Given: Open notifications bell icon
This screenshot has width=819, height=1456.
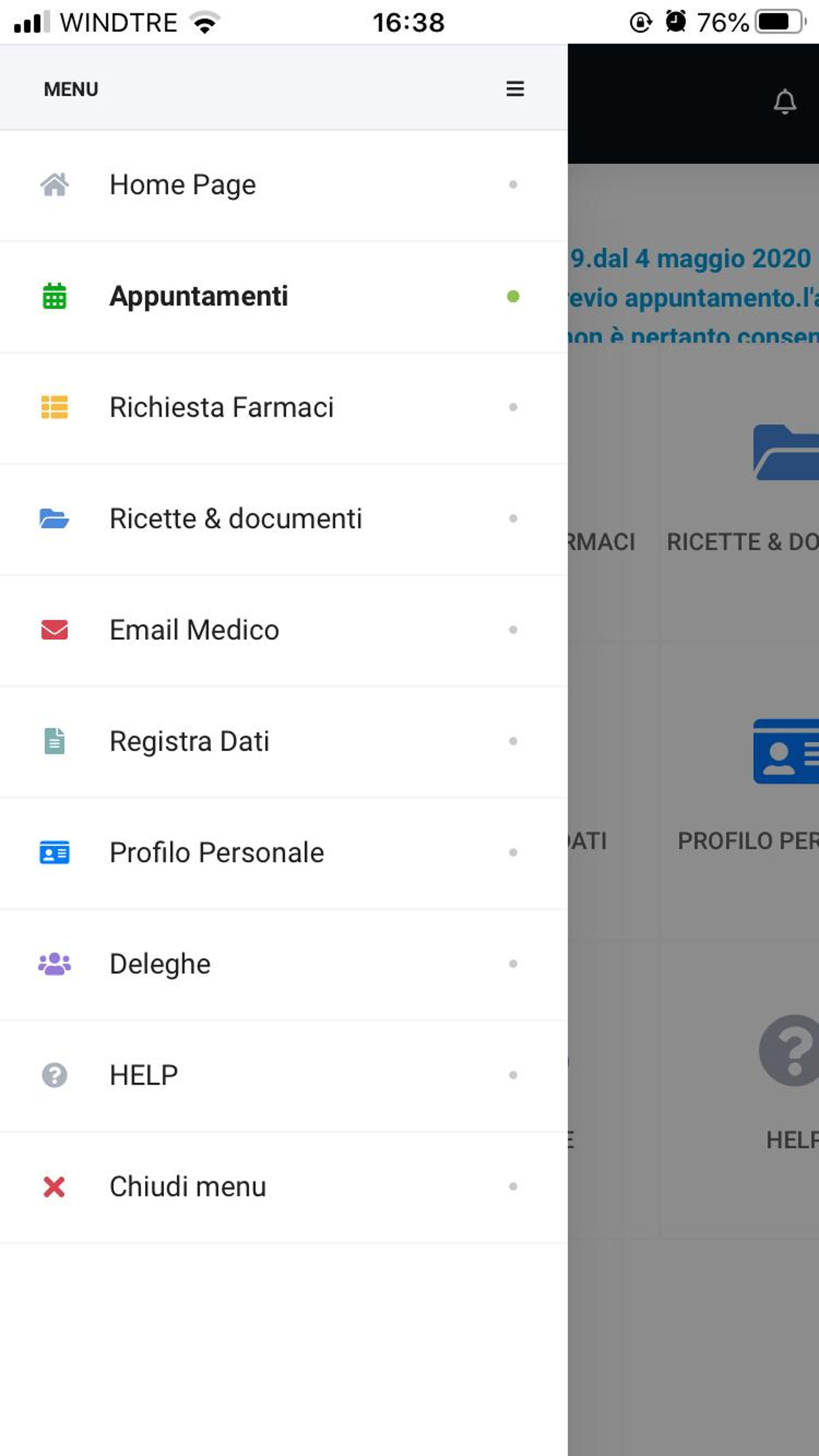Looking at the screenshot, I should [784, 102].
